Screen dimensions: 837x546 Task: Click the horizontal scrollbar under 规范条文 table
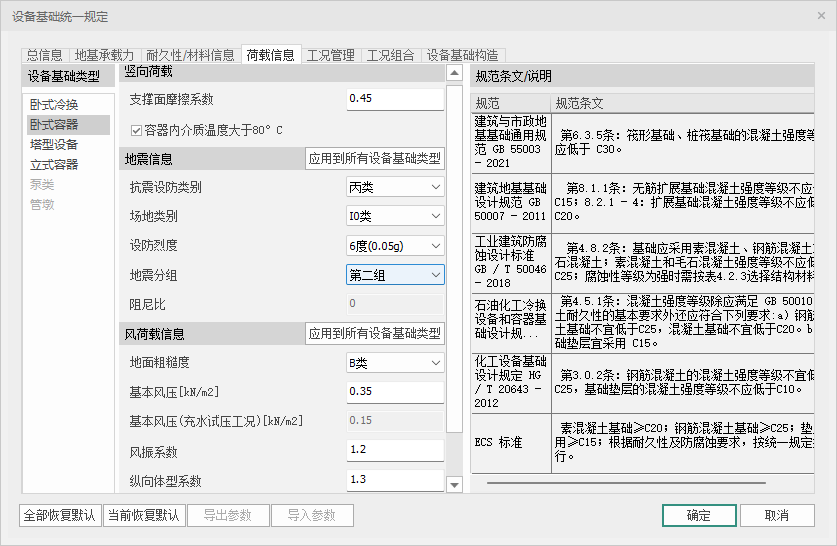pyautogui.click(x=626, y=483)
